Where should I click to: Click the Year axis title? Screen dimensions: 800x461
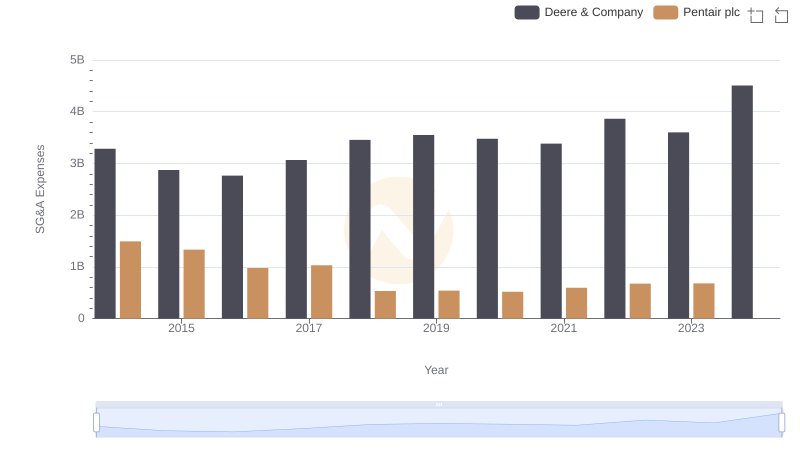436,370
